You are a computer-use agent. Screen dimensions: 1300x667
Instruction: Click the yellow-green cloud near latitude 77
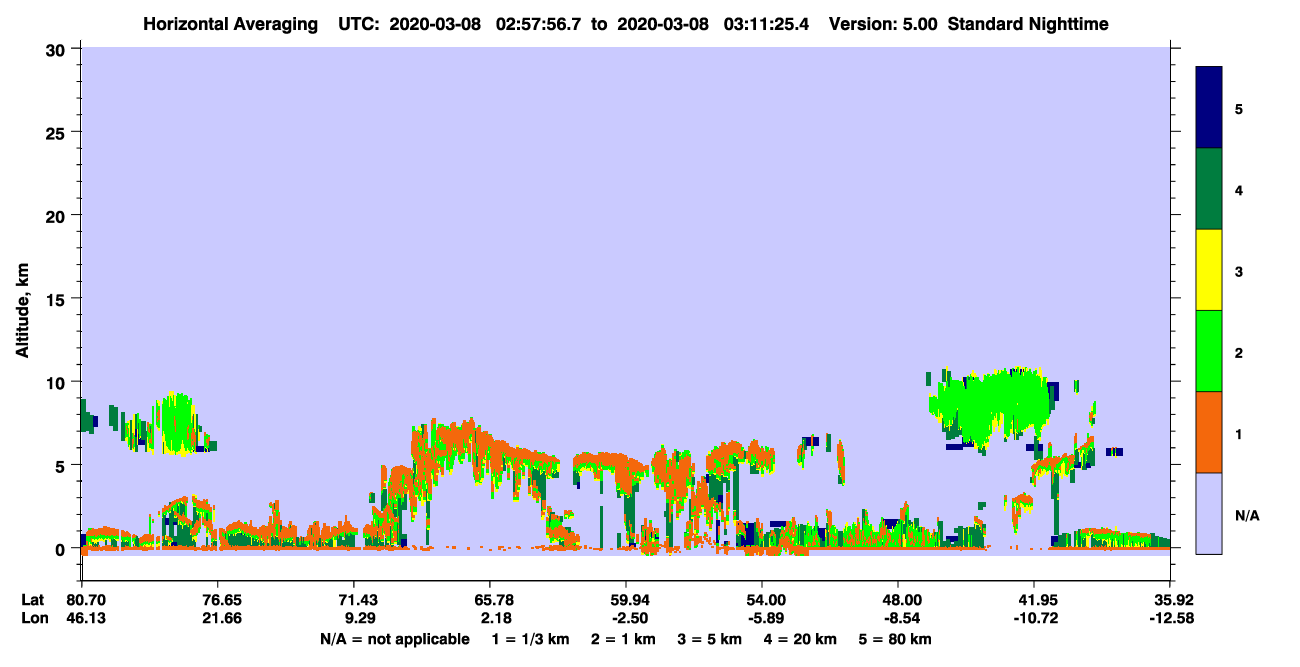click(x=176, y=423)
